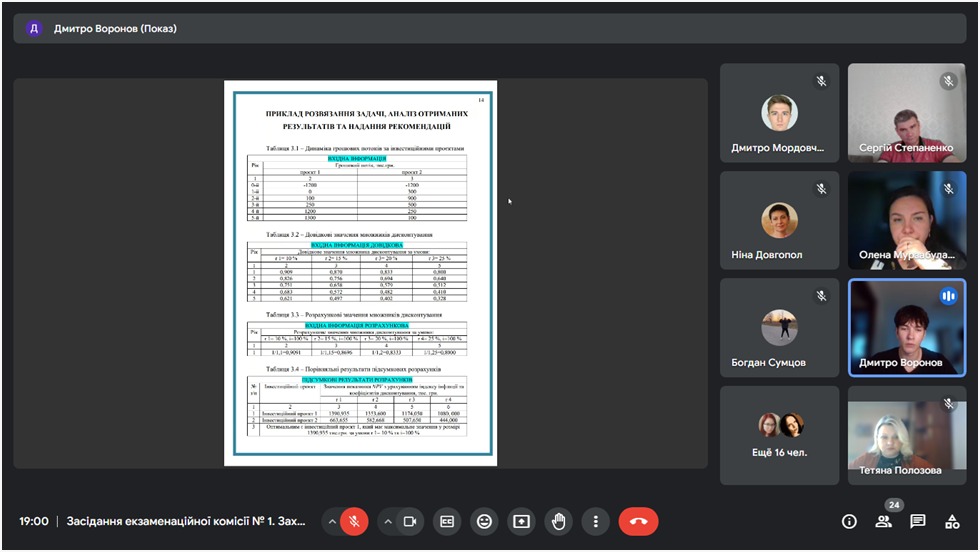Click the present screen icon

[521, 521]
